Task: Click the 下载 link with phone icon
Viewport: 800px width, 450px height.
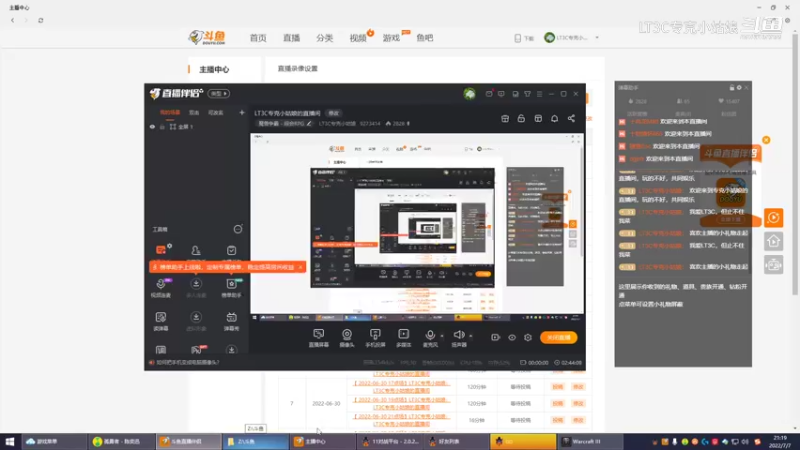Action: 524,38
